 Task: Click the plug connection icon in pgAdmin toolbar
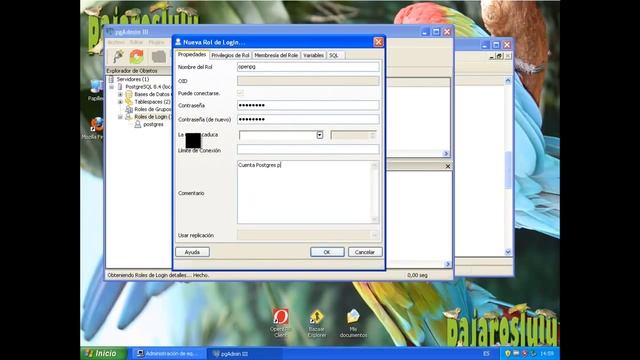118,56
